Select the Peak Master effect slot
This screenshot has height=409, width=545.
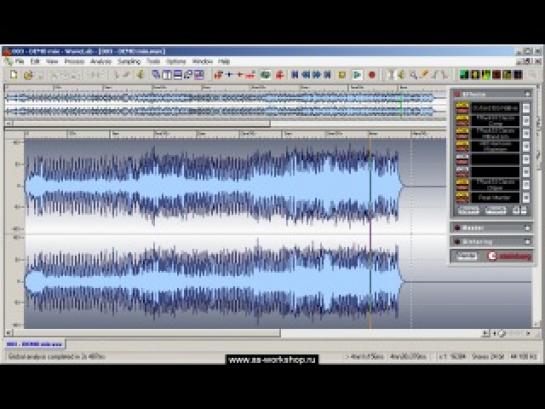click(x=495, y=198)
